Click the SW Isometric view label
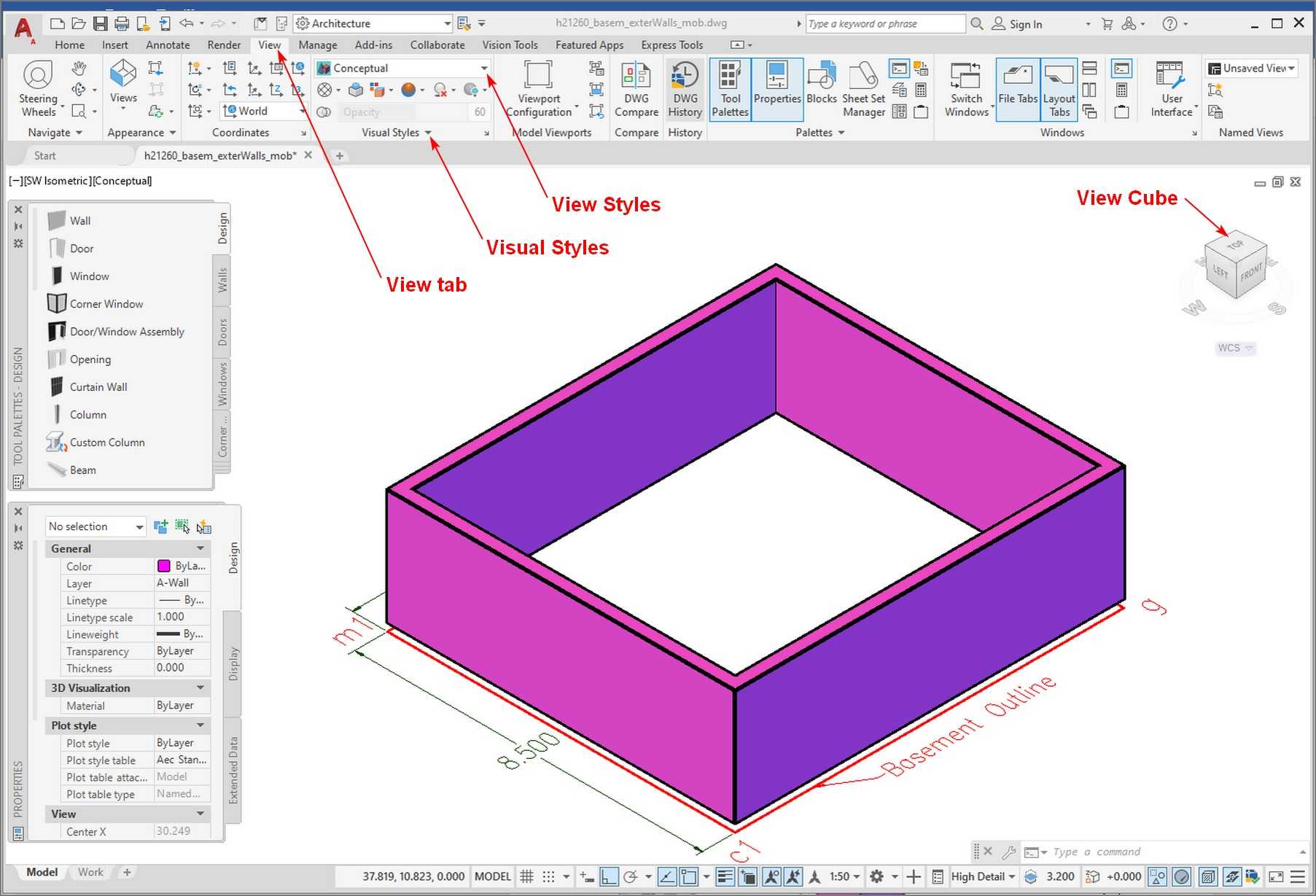The height and width of the screenshot is (896, 1316). (57, 180)
